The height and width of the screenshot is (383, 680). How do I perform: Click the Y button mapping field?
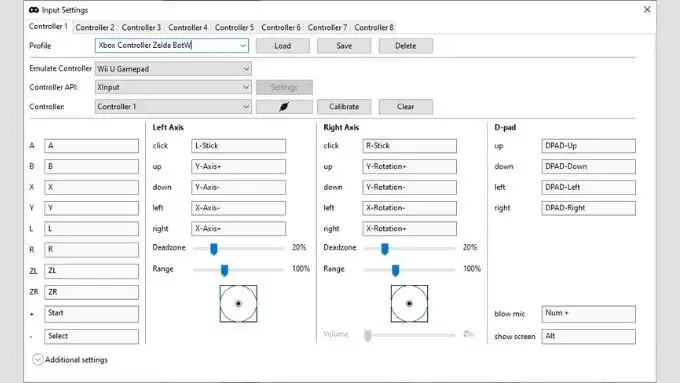coord(92,208)
